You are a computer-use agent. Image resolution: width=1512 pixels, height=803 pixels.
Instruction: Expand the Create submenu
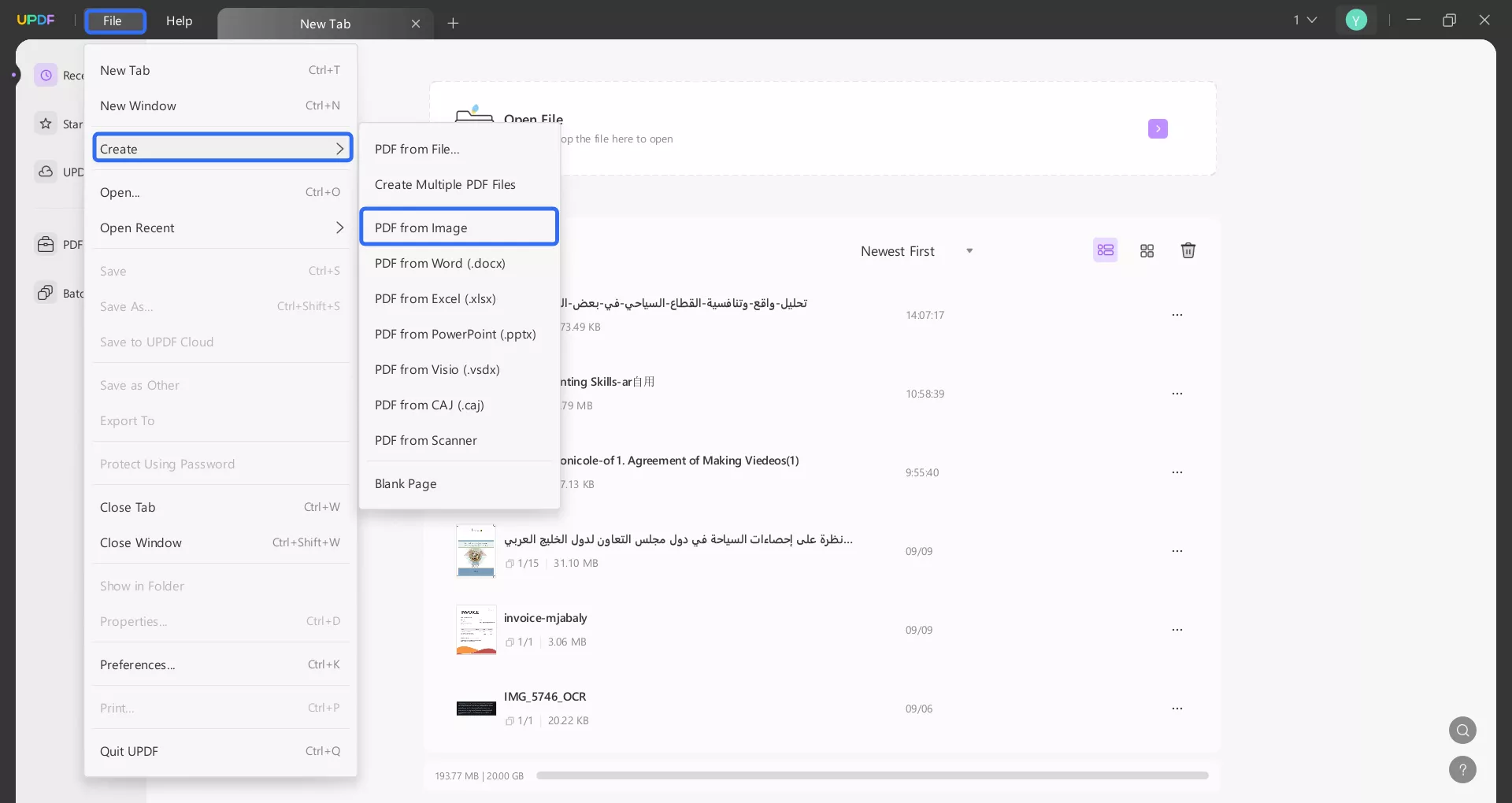pos(223,149)
